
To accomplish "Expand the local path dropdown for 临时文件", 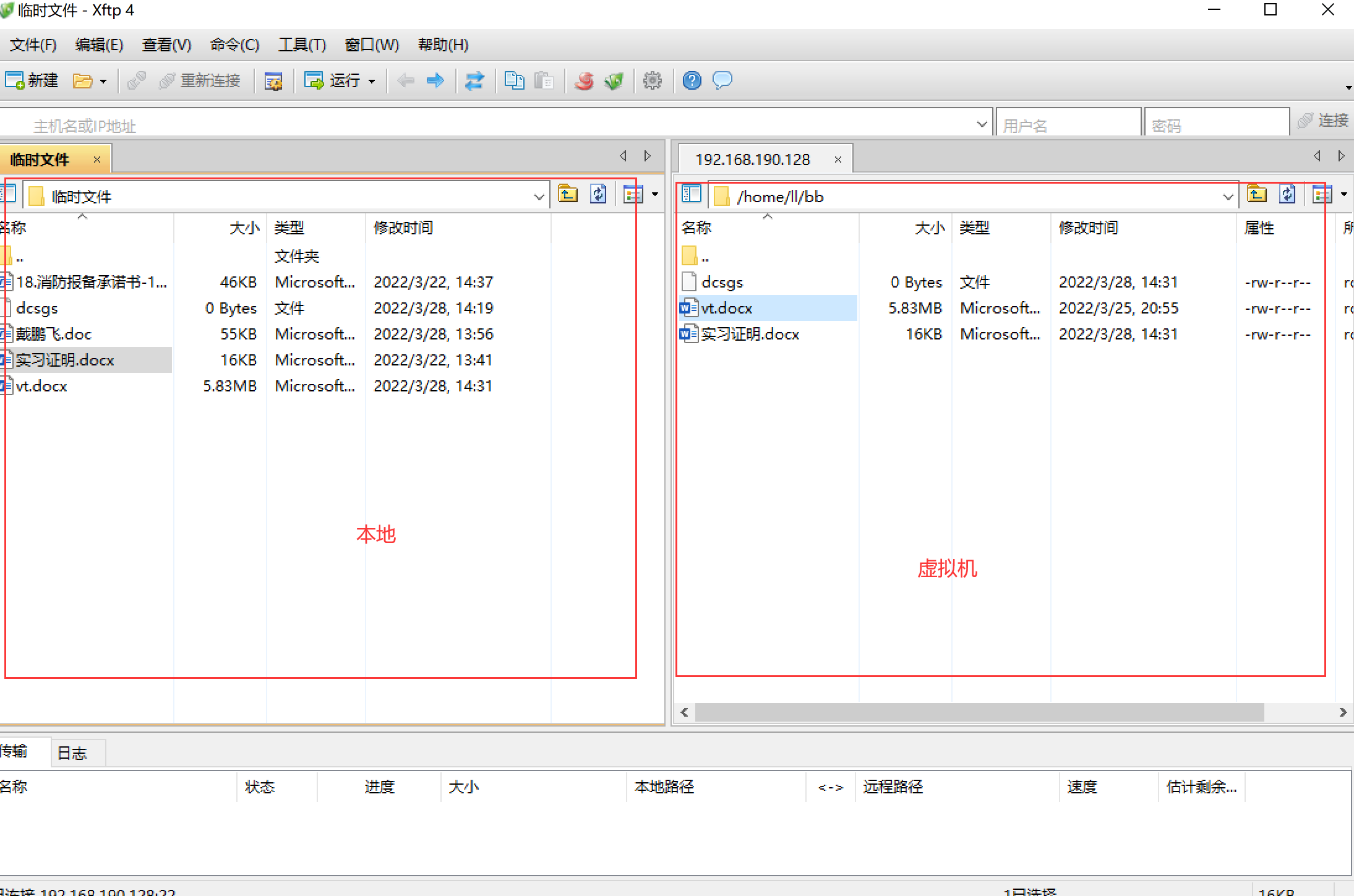I will point(539,197).
